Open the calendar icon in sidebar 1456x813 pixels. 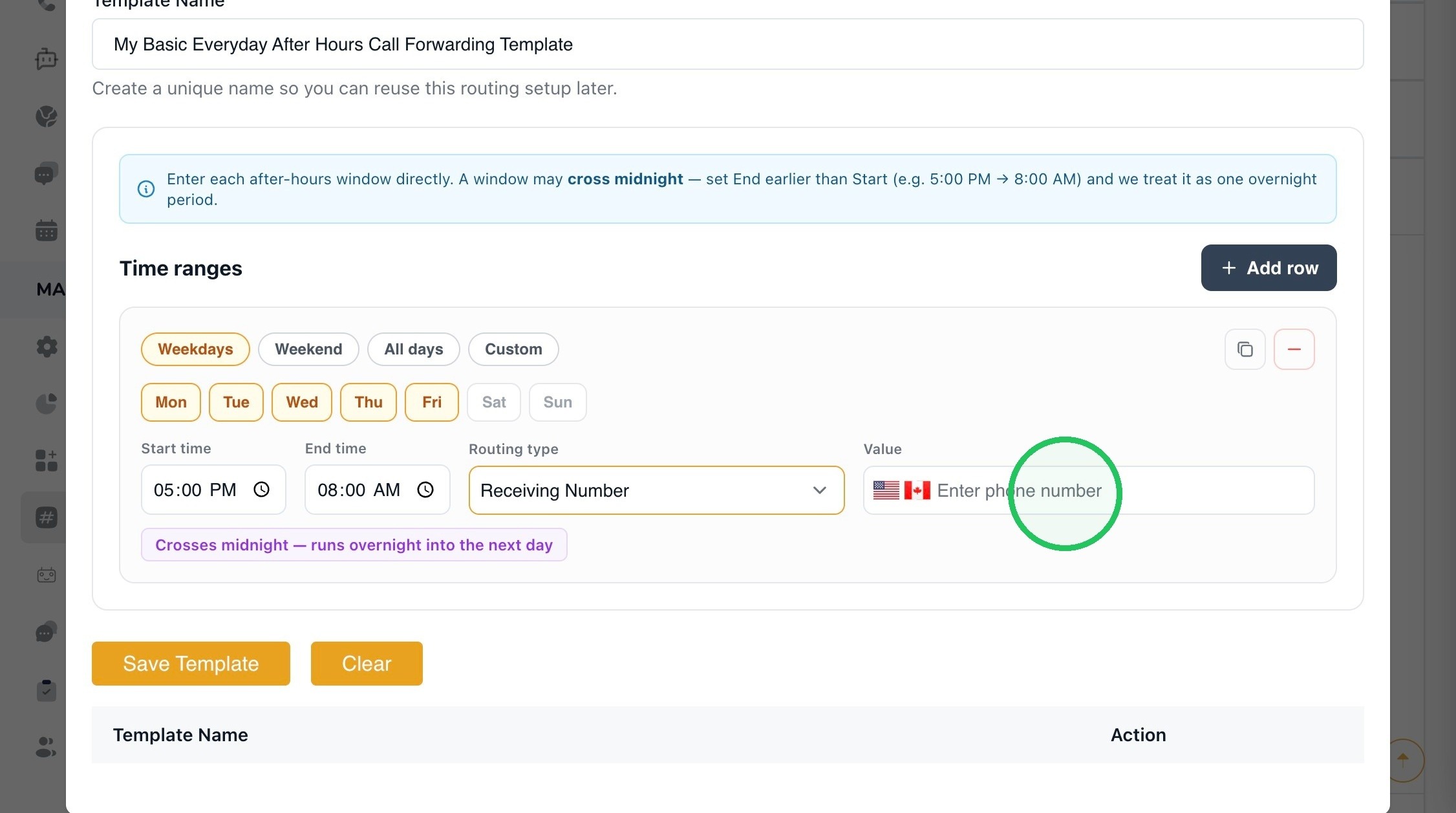46,230
